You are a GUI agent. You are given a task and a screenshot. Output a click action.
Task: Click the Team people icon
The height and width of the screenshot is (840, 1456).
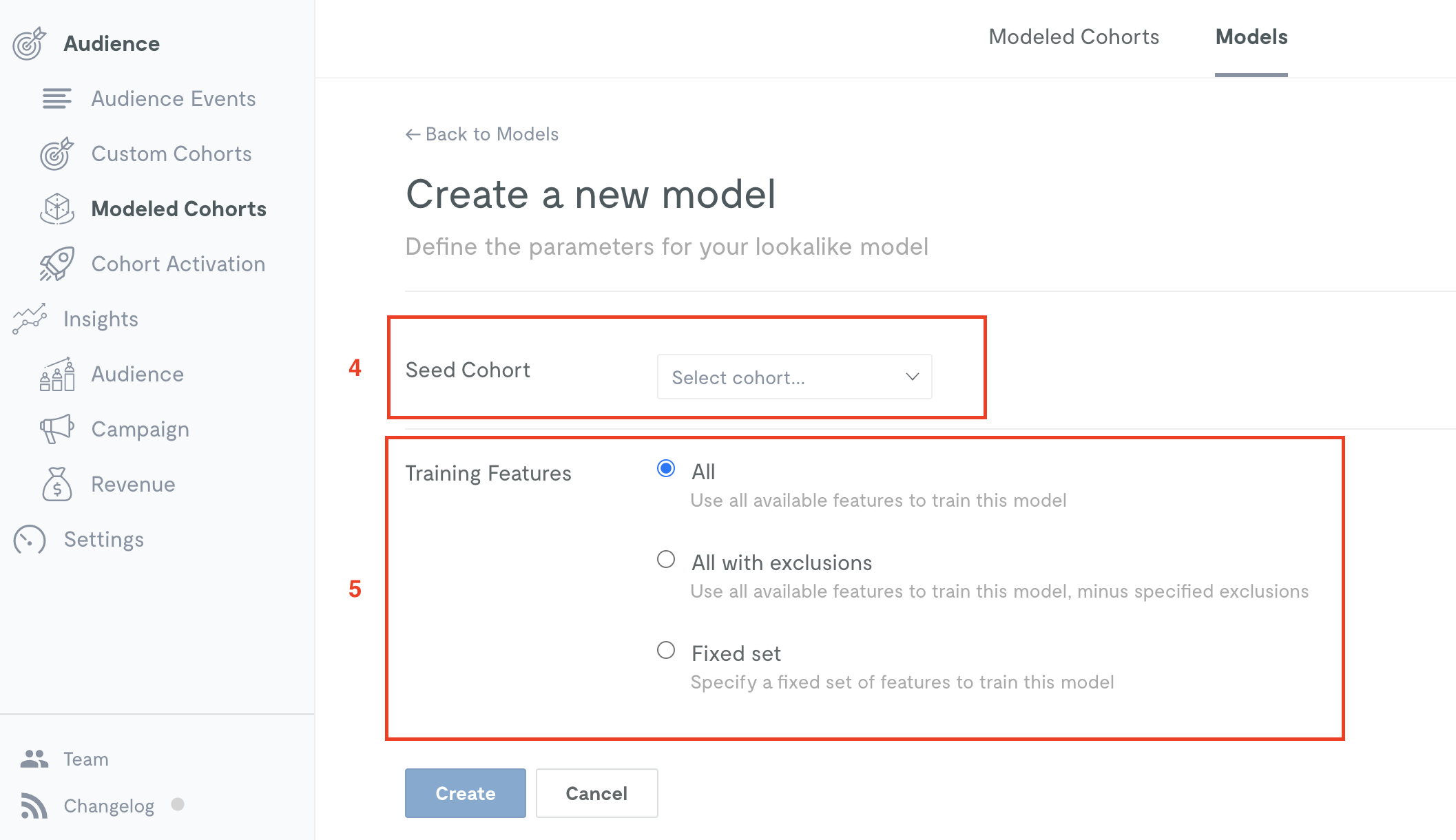point(34,759)
